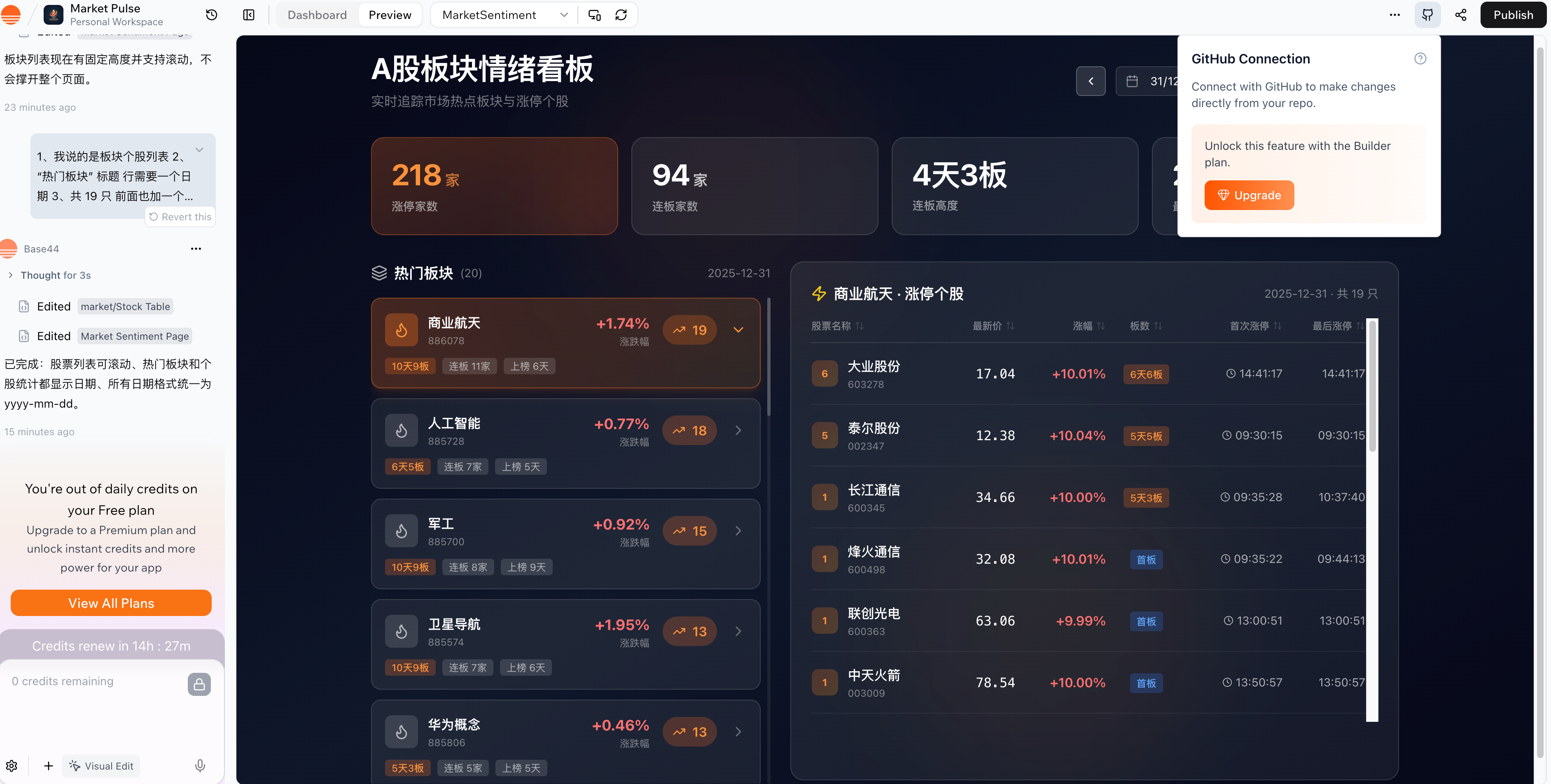This screenshot has width=1551, height=784.
Task: Open version history clock icon
Action: point(211,15)
